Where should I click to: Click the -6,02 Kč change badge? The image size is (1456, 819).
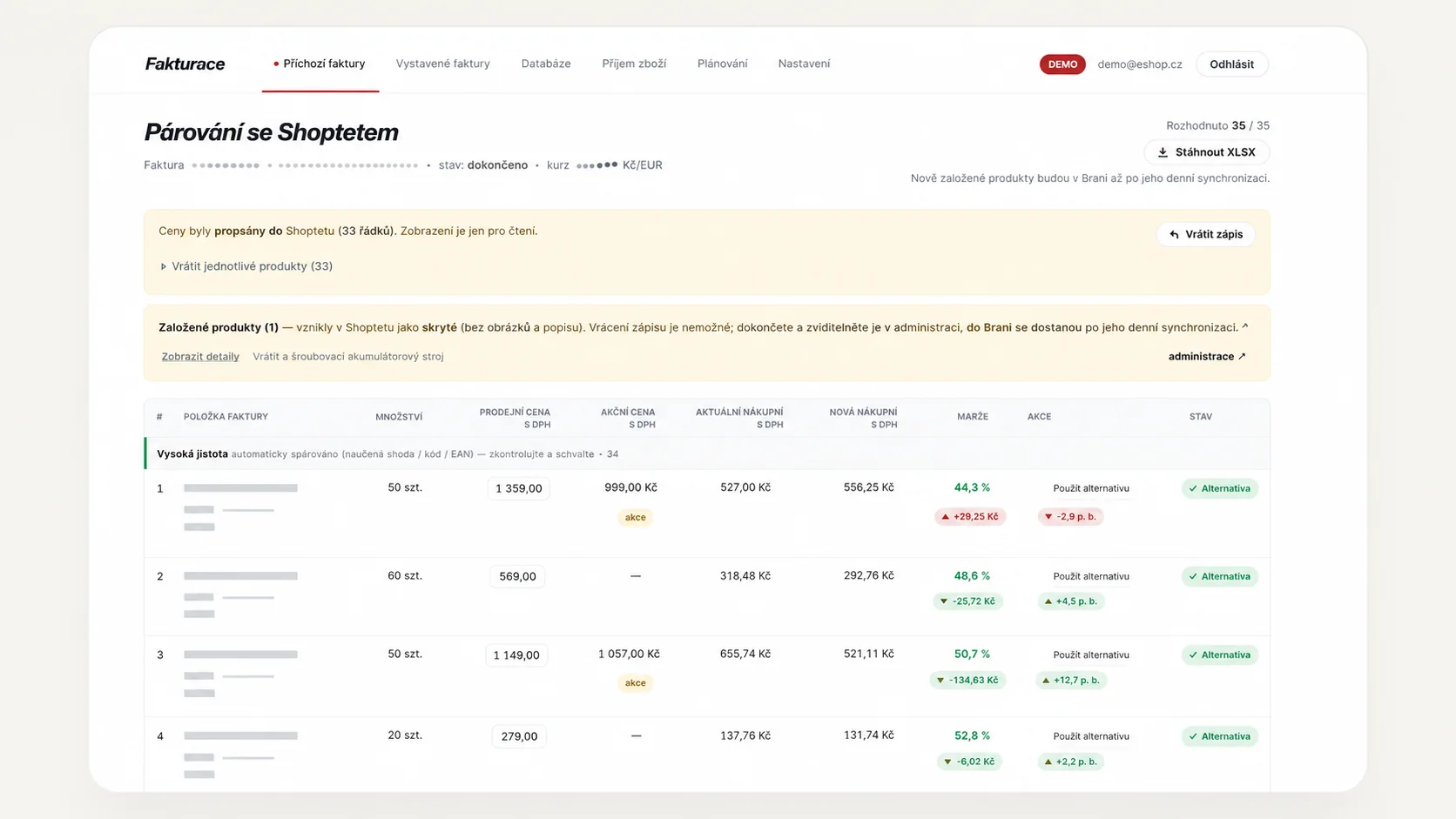(969, 762)
